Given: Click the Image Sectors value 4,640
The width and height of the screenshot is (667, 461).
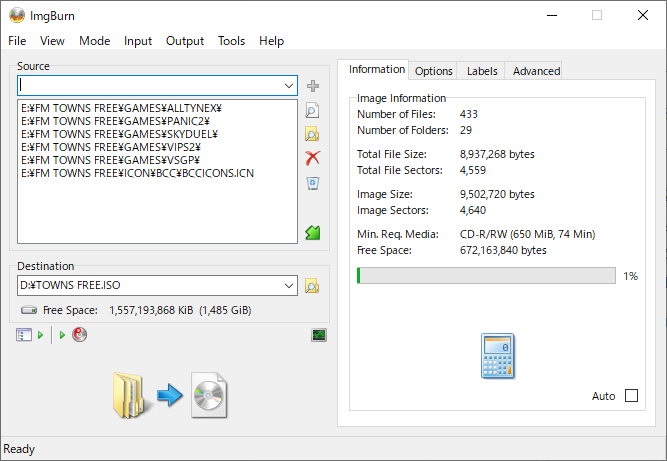Looking at the screenshot, I should pos(473,210).
